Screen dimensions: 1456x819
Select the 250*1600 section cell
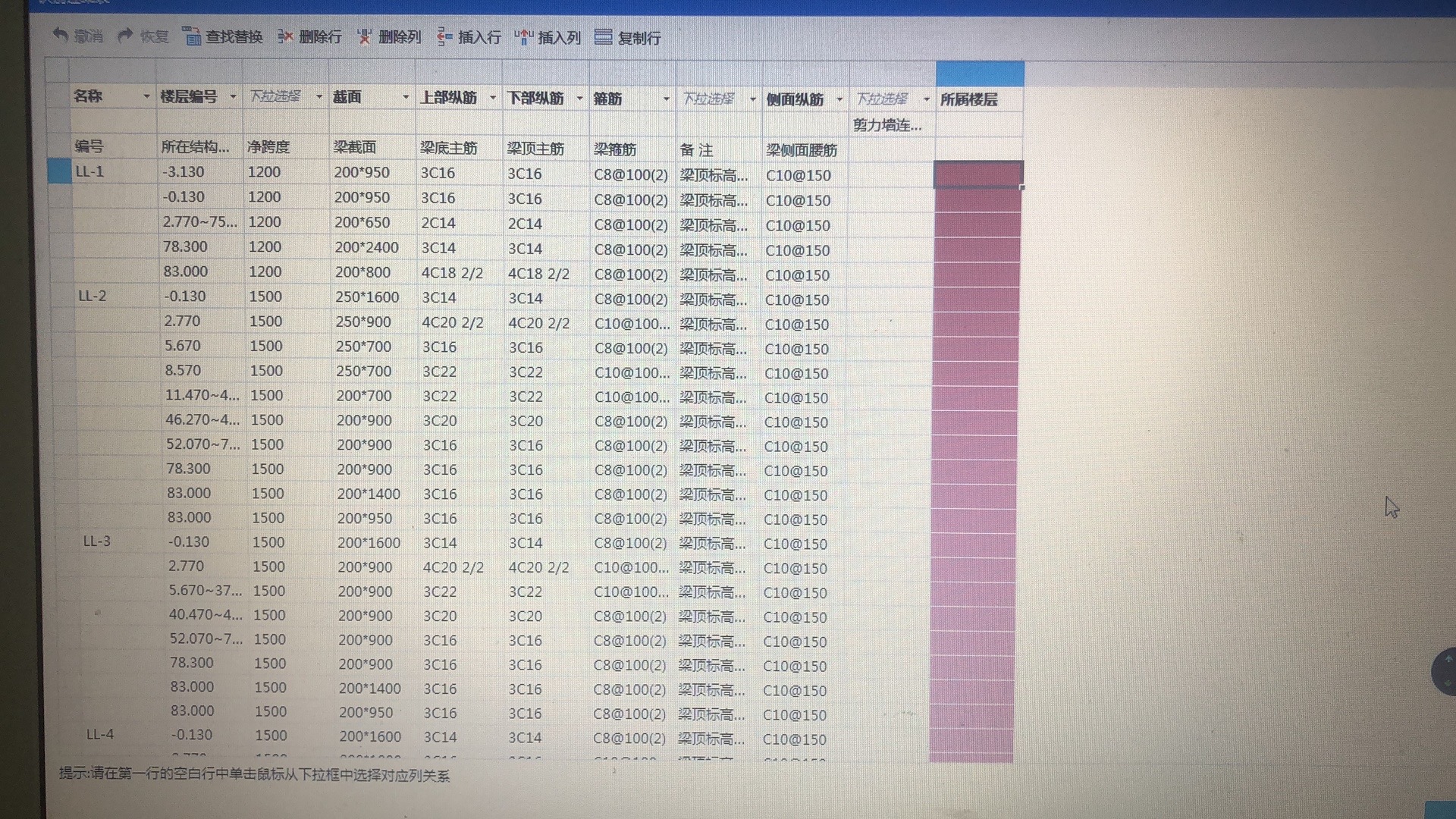pyautogui.click(x=373, y=297)
